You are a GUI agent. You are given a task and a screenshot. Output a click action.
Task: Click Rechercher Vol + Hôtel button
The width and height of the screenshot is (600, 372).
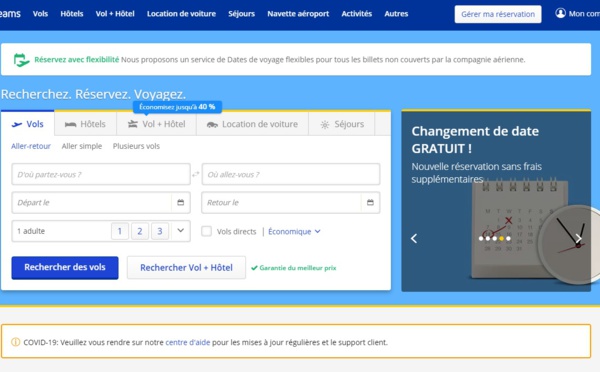tap(186, 268)
